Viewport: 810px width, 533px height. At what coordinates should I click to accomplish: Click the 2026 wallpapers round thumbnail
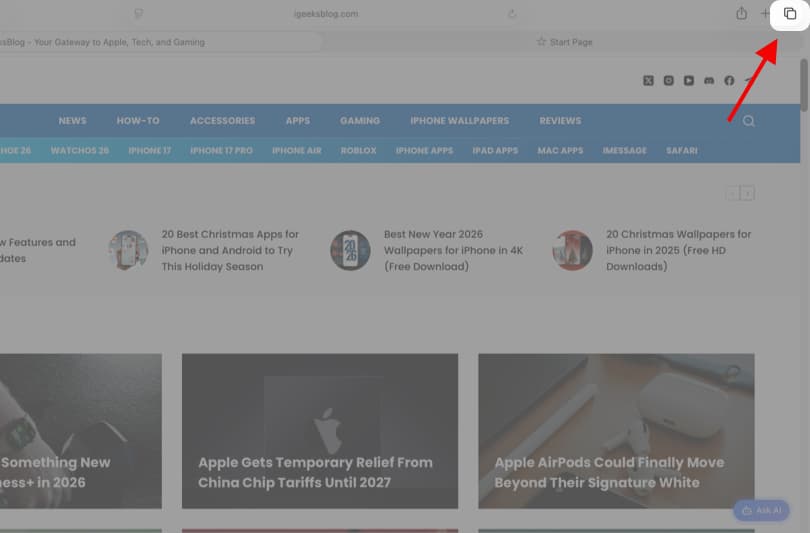tap(350, 250)
